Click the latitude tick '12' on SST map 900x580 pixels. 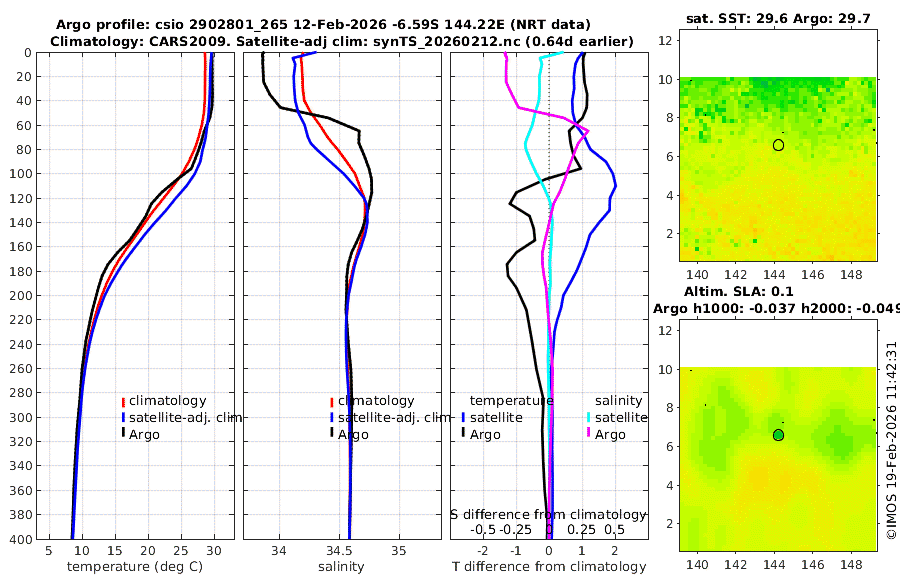[x=665, y=40]
